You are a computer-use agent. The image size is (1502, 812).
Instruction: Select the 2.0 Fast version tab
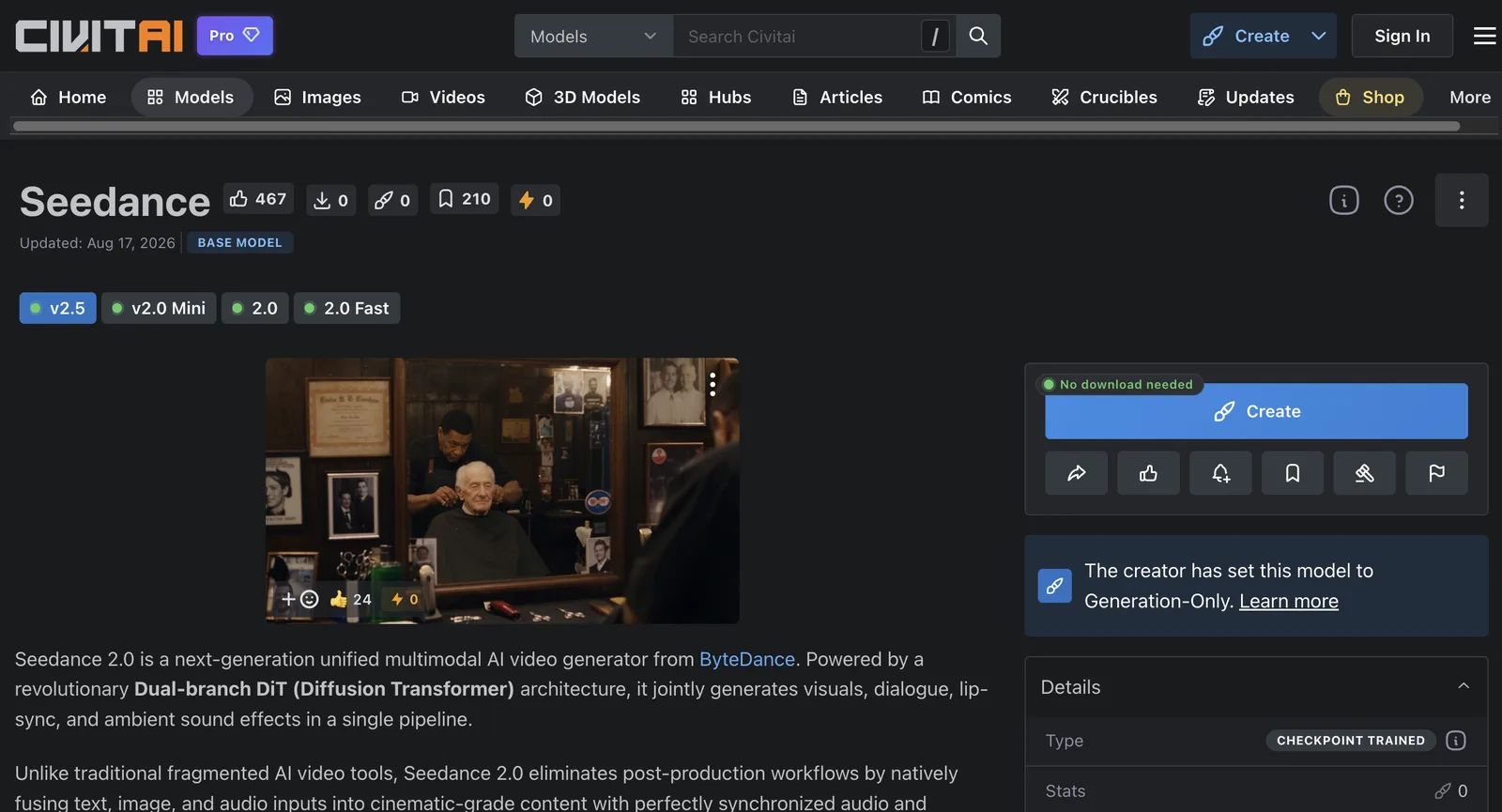pyautogui.click(x=346, y=308)
